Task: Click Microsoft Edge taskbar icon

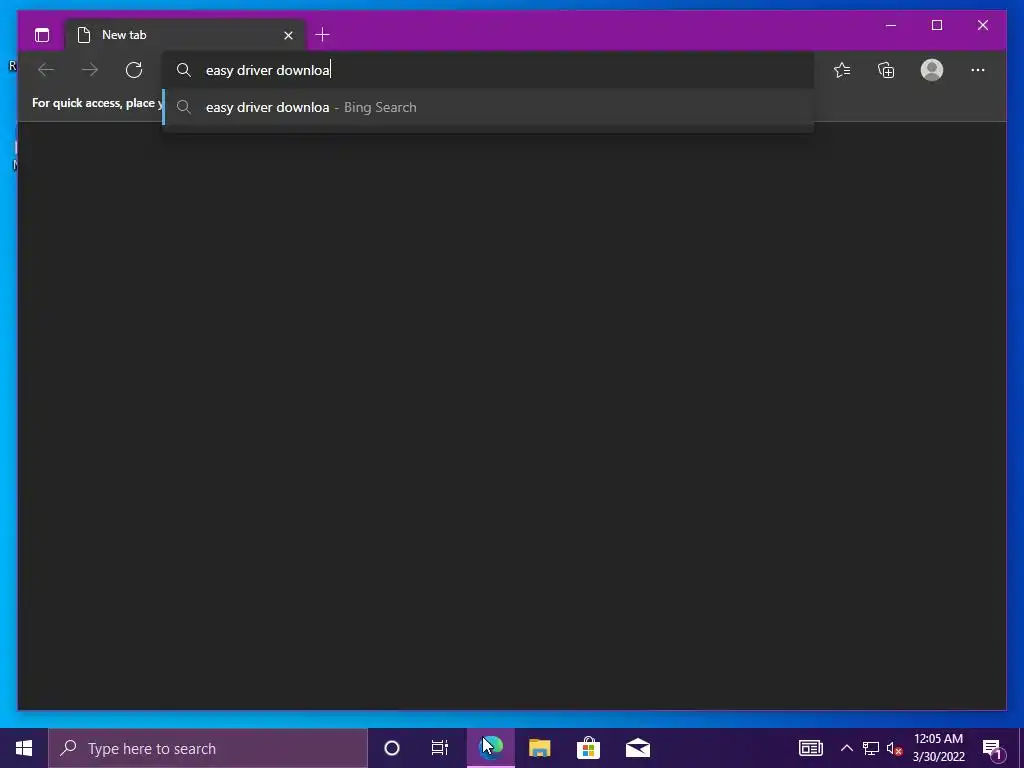Action: click(490, 748)
